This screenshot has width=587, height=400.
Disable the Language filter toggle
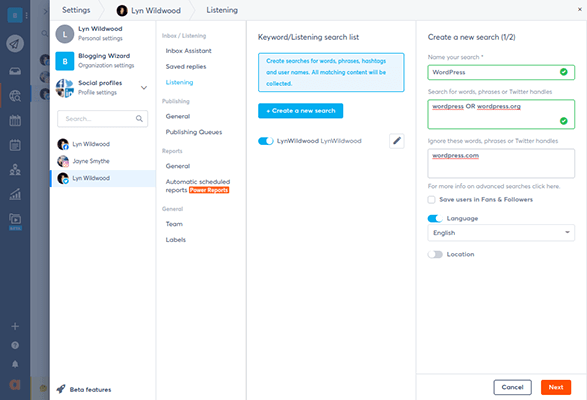point(435,218)
